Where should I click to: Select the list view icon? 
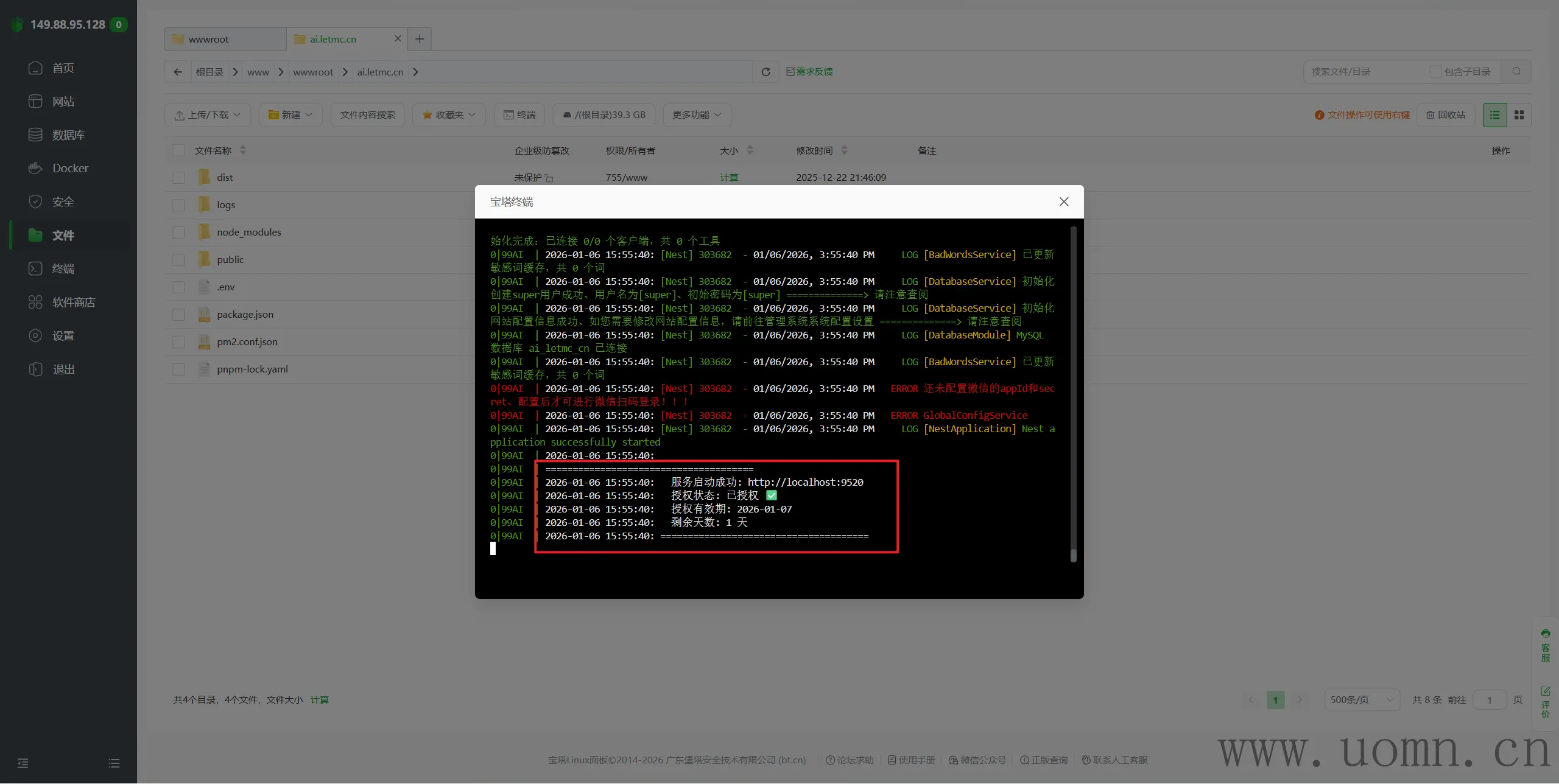coord(1494,115)
